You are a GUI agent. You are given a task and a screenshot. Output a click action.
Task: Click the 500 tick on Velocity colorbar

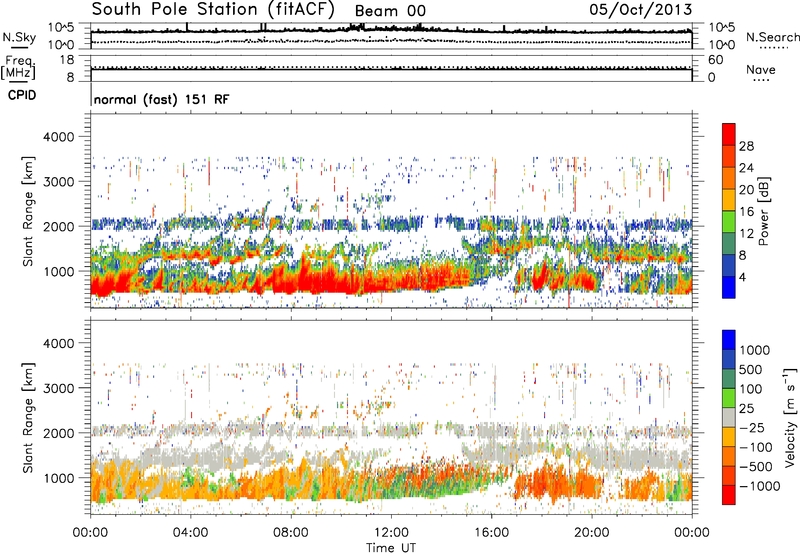[751, 370]
